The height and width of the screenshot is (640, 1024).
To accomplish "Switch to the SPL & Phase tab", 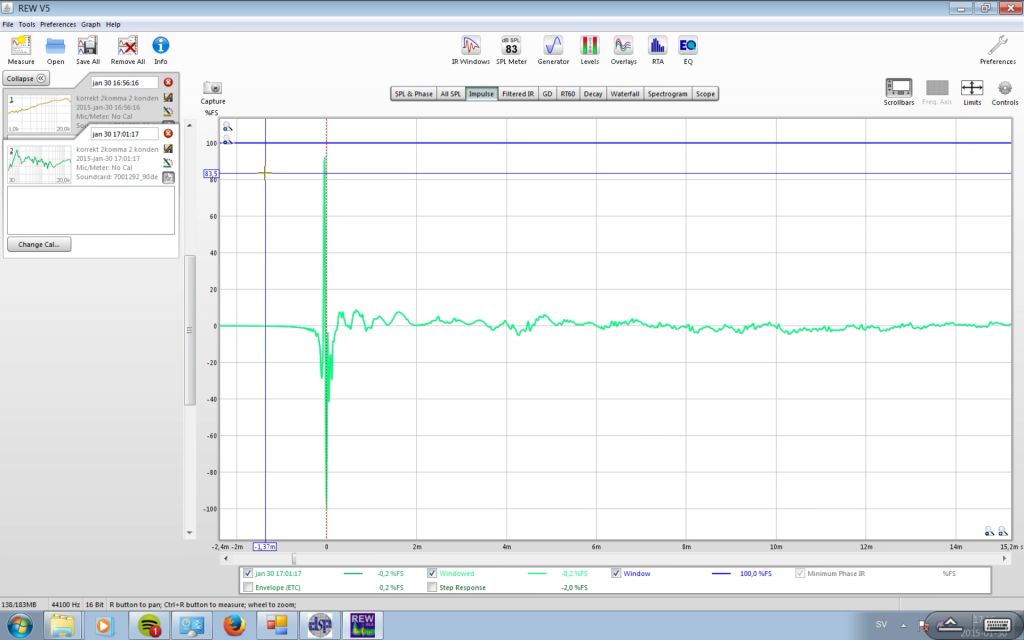I will tap(413, 94).
